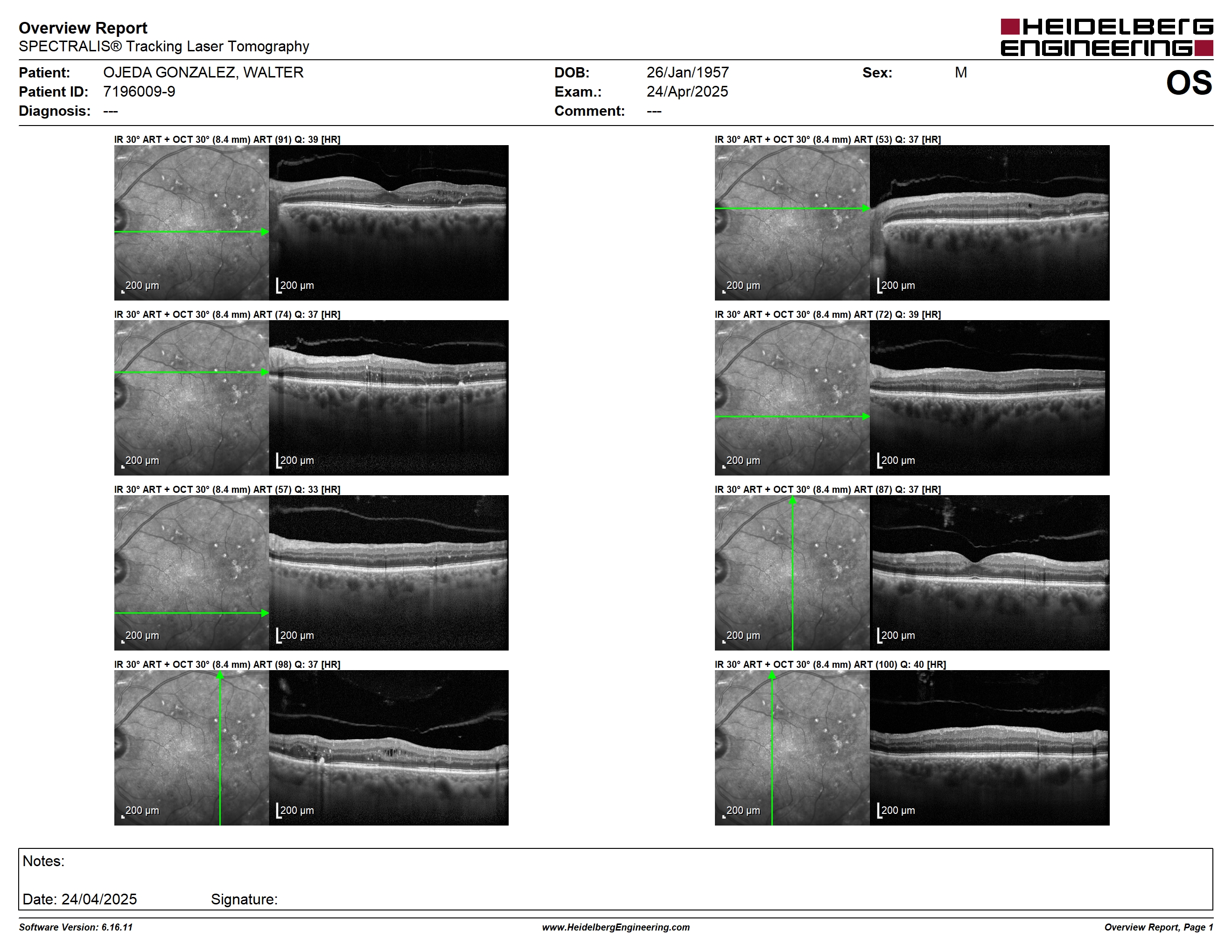Click the Sex value M
The height and width of the screenshot is (952, 1232).
(x=961, y=72)
